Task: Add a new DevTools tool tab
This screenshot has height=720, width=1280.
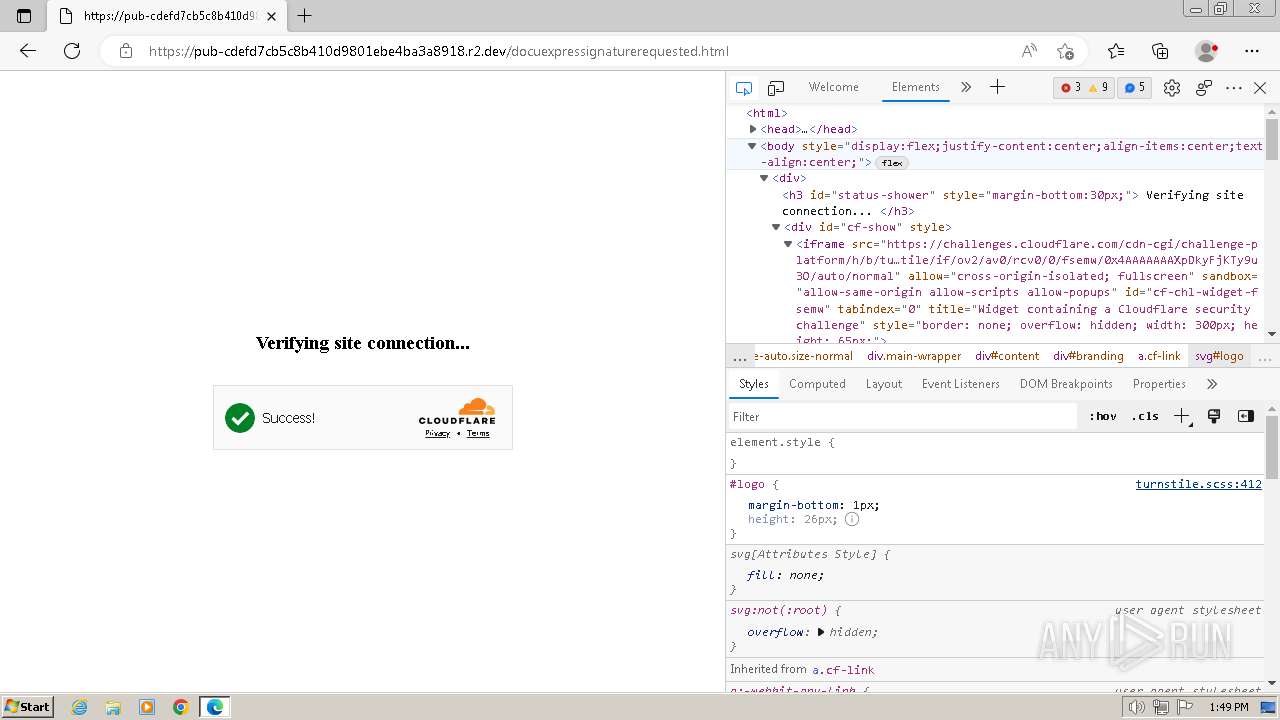Action: click(x=997, y=87)
